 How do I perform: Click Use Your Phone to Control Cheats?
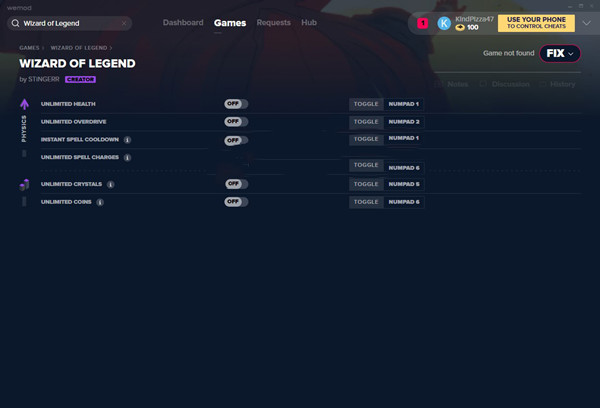[536, 23]
